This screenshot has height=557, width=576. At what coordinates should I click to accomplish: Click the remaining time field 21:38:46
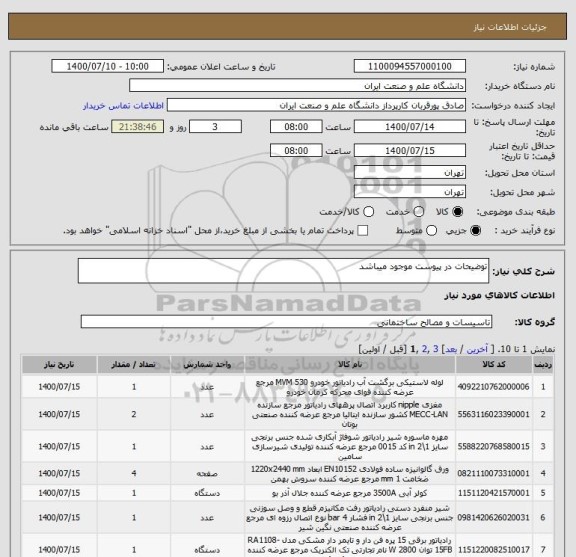point(138,127)
